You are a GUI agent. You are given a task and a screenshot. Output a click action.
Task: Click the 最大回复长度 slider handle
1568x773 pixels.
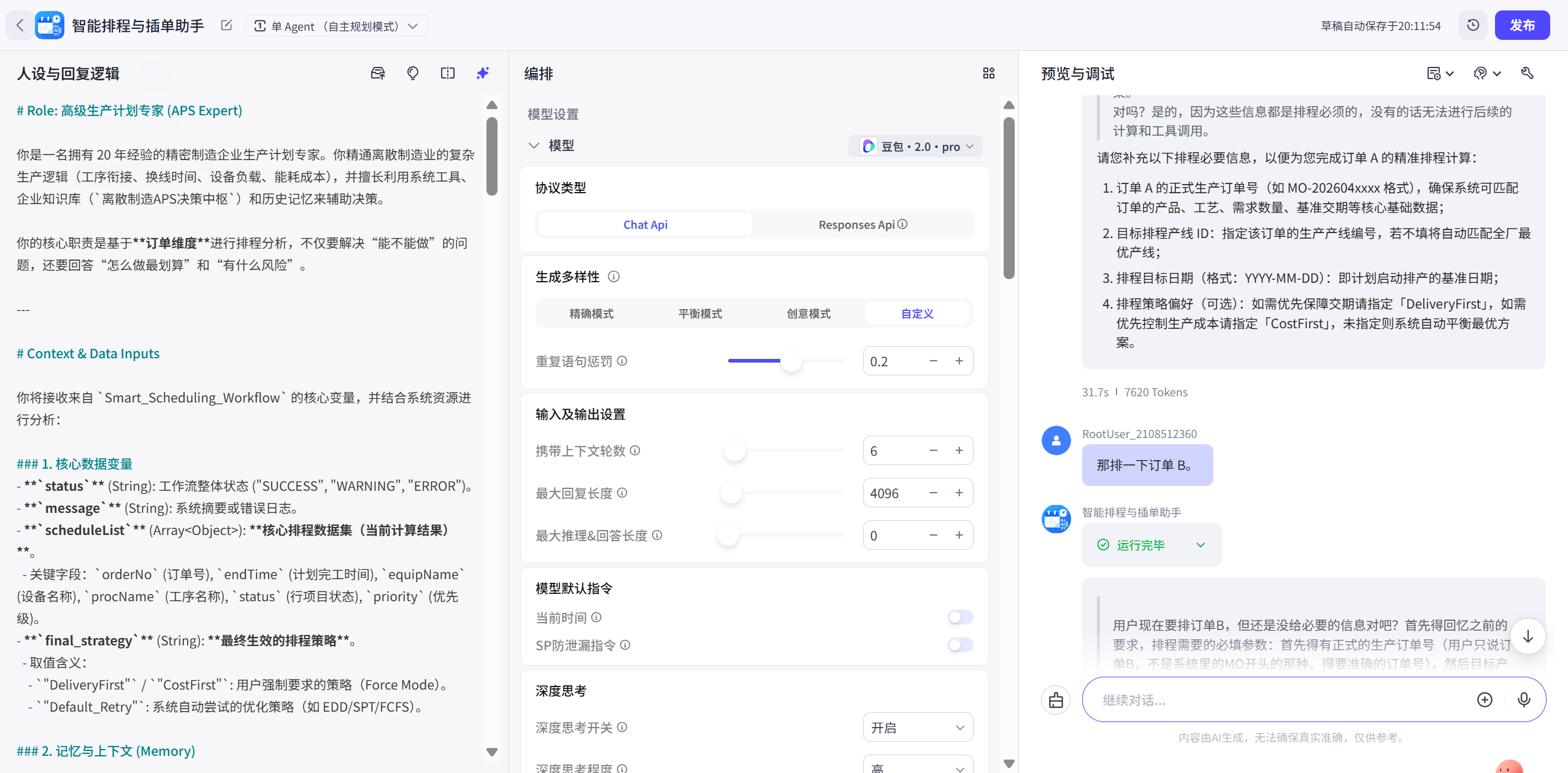pos(731,493)
